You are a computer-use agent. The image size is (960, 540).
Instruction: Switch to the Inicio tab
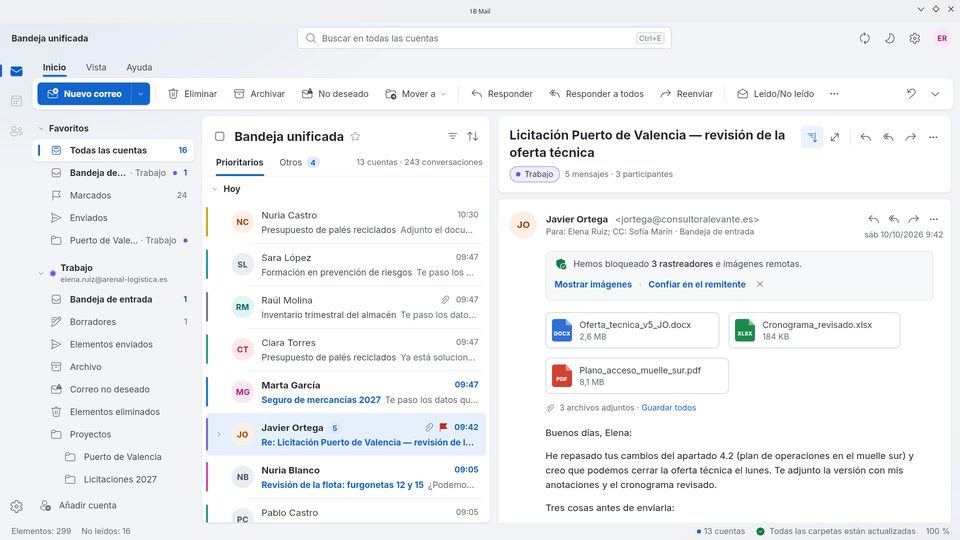(54, 67)
